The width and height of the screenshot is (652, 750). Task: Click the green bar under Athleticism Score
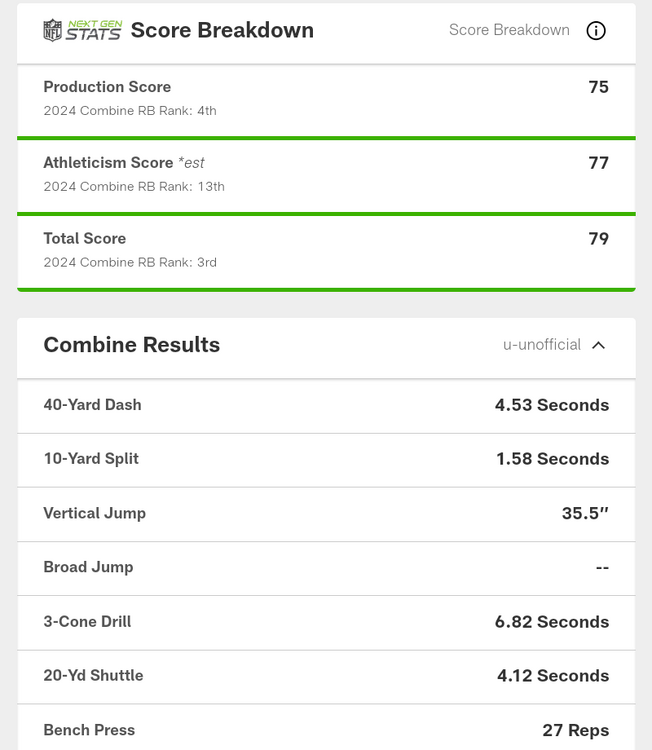click(326, 214)
